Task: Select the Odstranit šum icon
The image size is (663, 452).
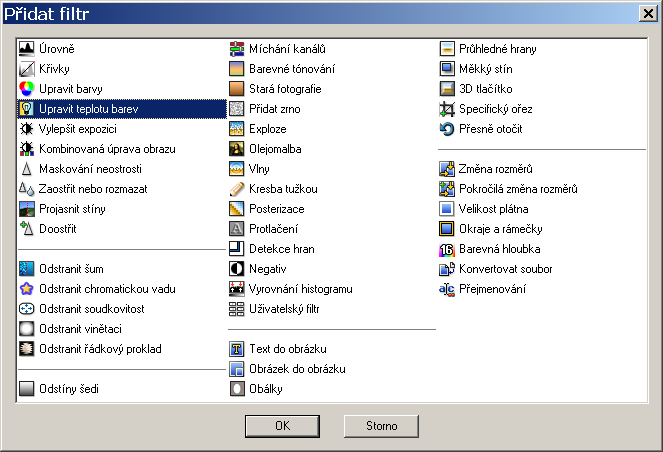Action: coord(26,269)
